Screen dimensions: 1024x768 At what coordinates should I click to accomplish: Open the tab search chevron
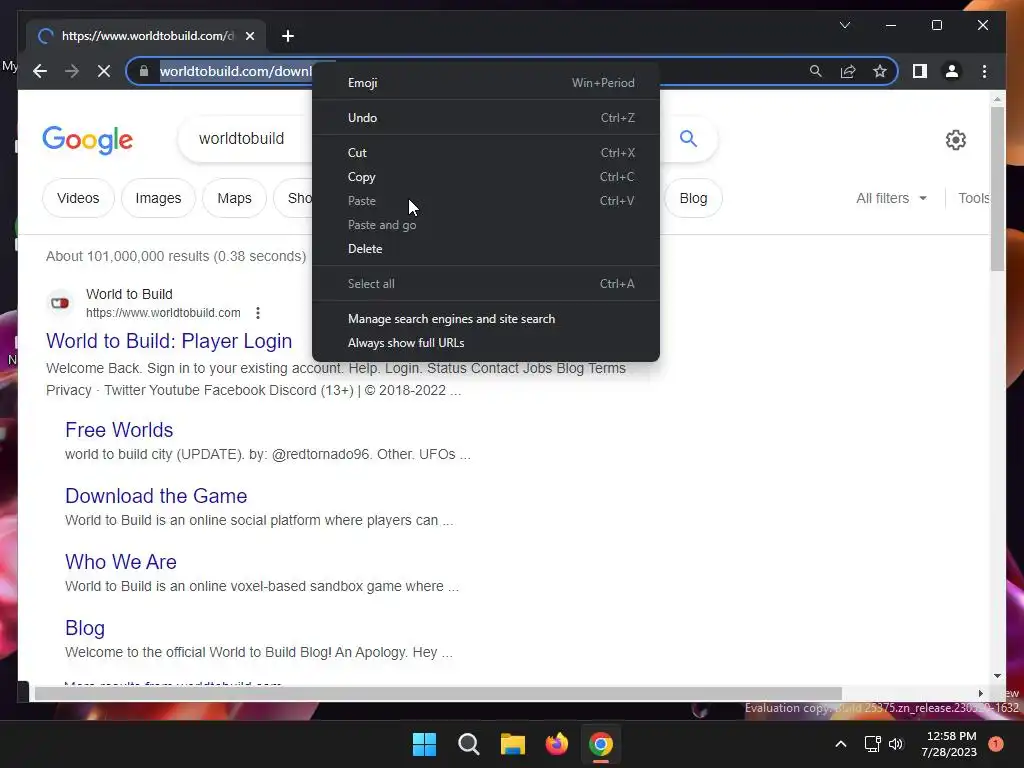(x=844, y=25)
